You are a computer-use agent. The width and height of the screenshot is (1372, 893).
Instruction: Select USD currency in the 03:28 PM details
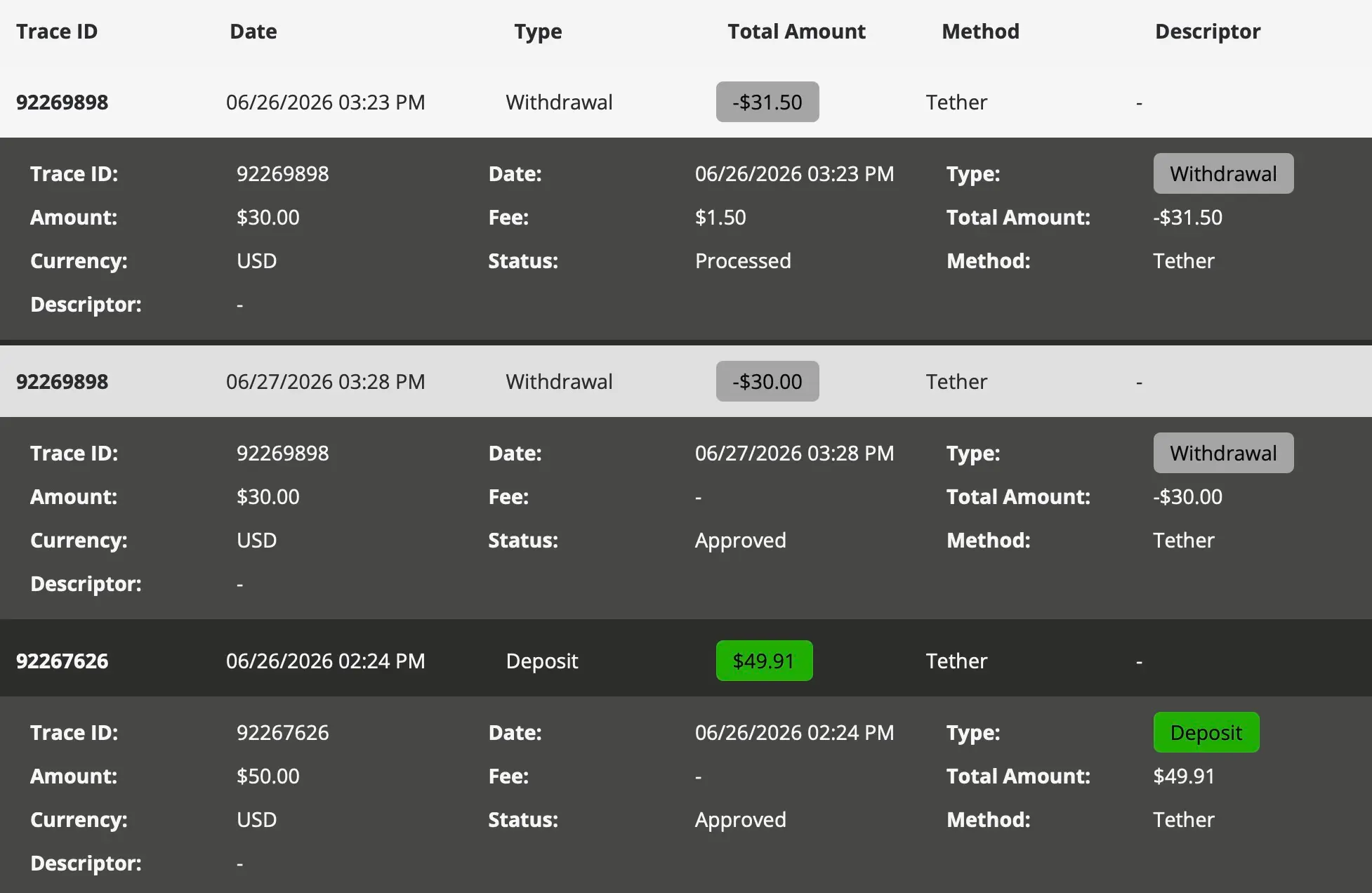click(x=257, y=541)
